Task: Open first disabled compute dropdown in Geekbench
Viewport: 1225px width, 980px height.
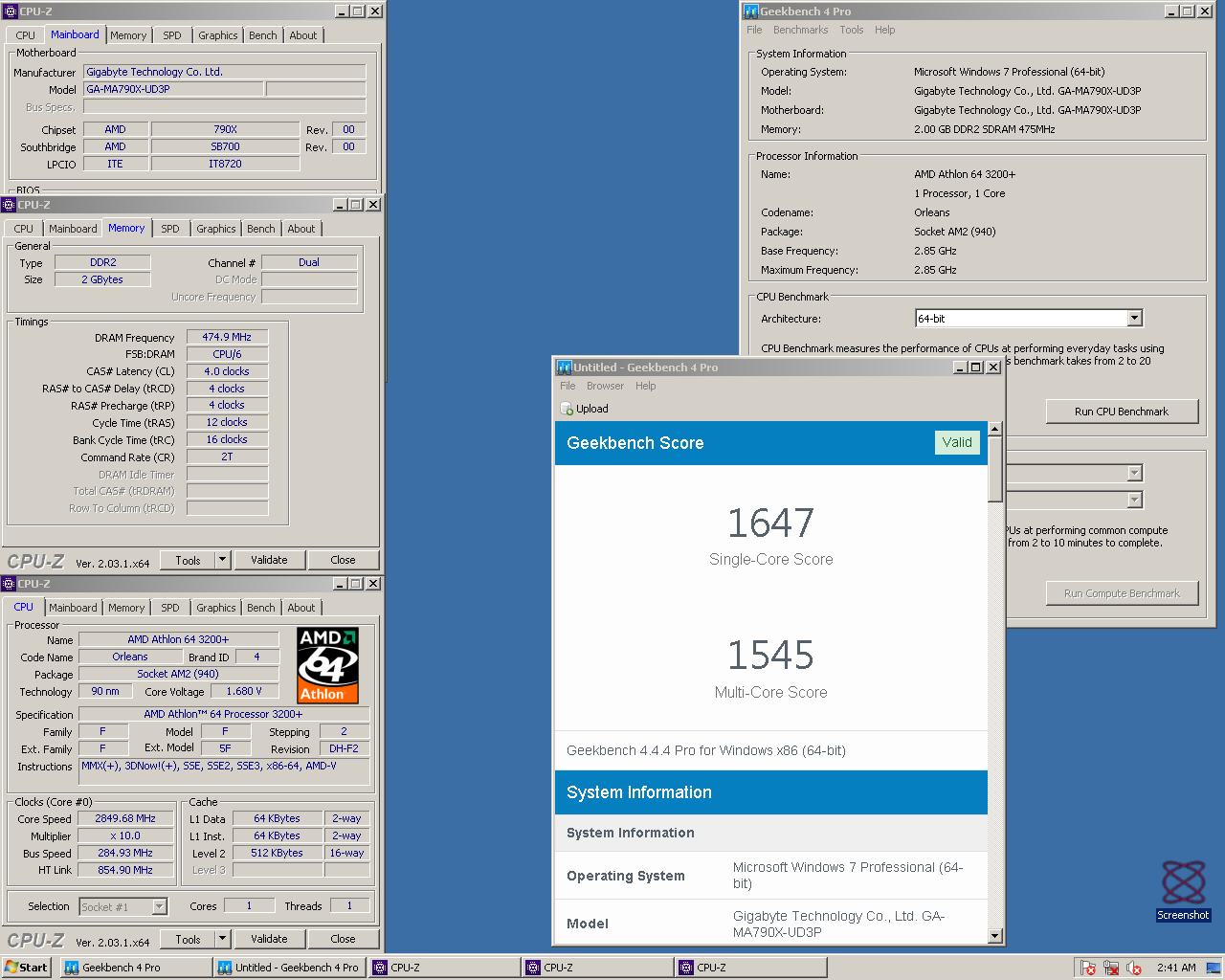Action: point(1134,473)
